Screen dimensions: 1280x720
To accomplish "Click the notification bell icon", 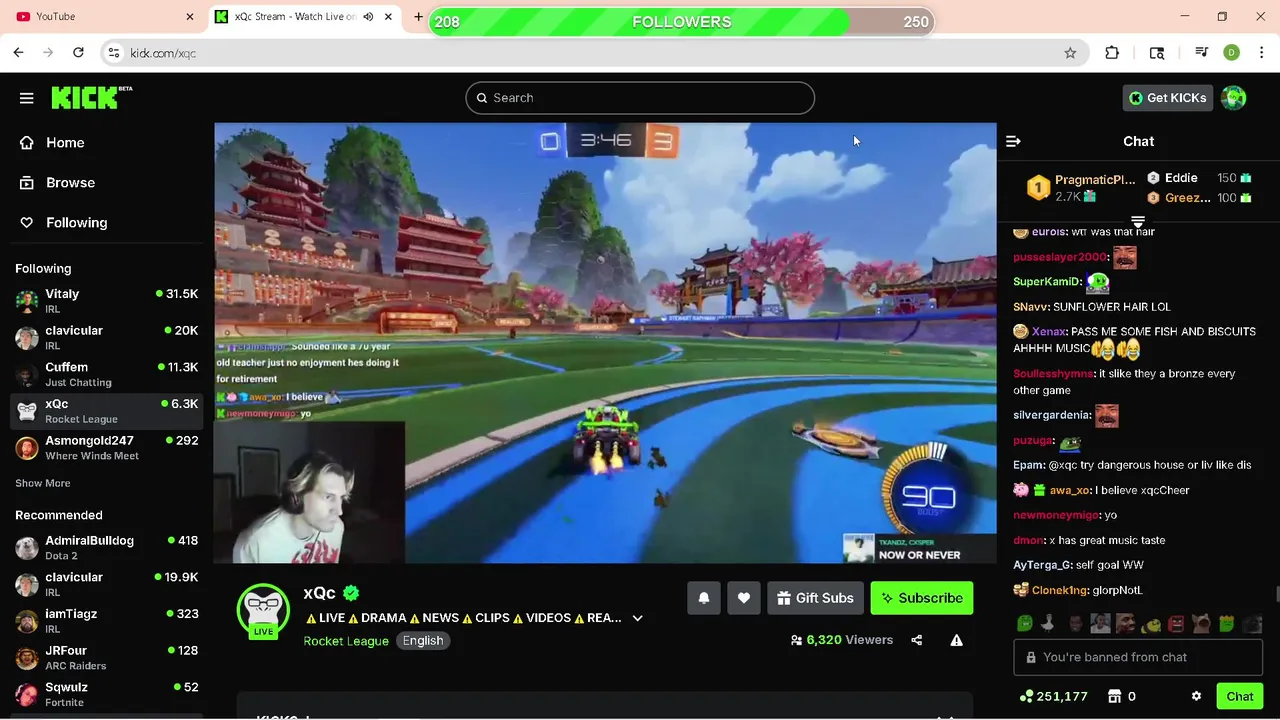I will (x=704, y=598).
